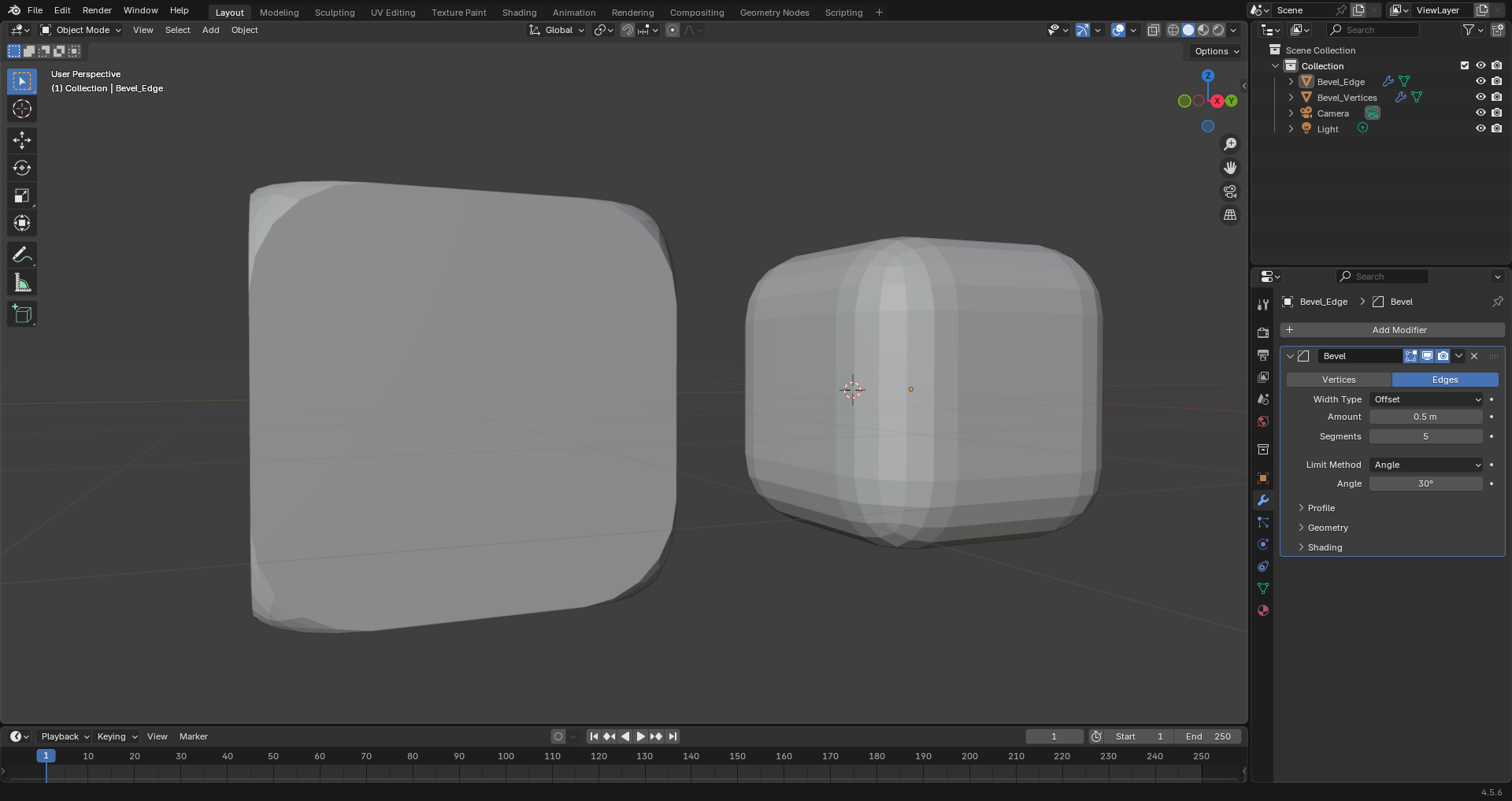The height and width of the screenshot is (801, 1512).
Task: Click the outliner Search field
Action: click(1373, 30)
